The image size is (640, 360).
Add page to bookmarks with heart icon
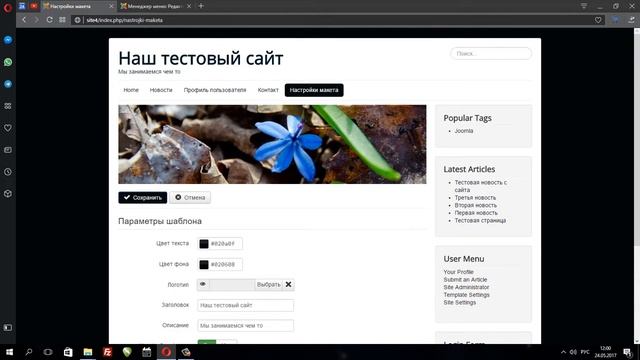(598, 20)
